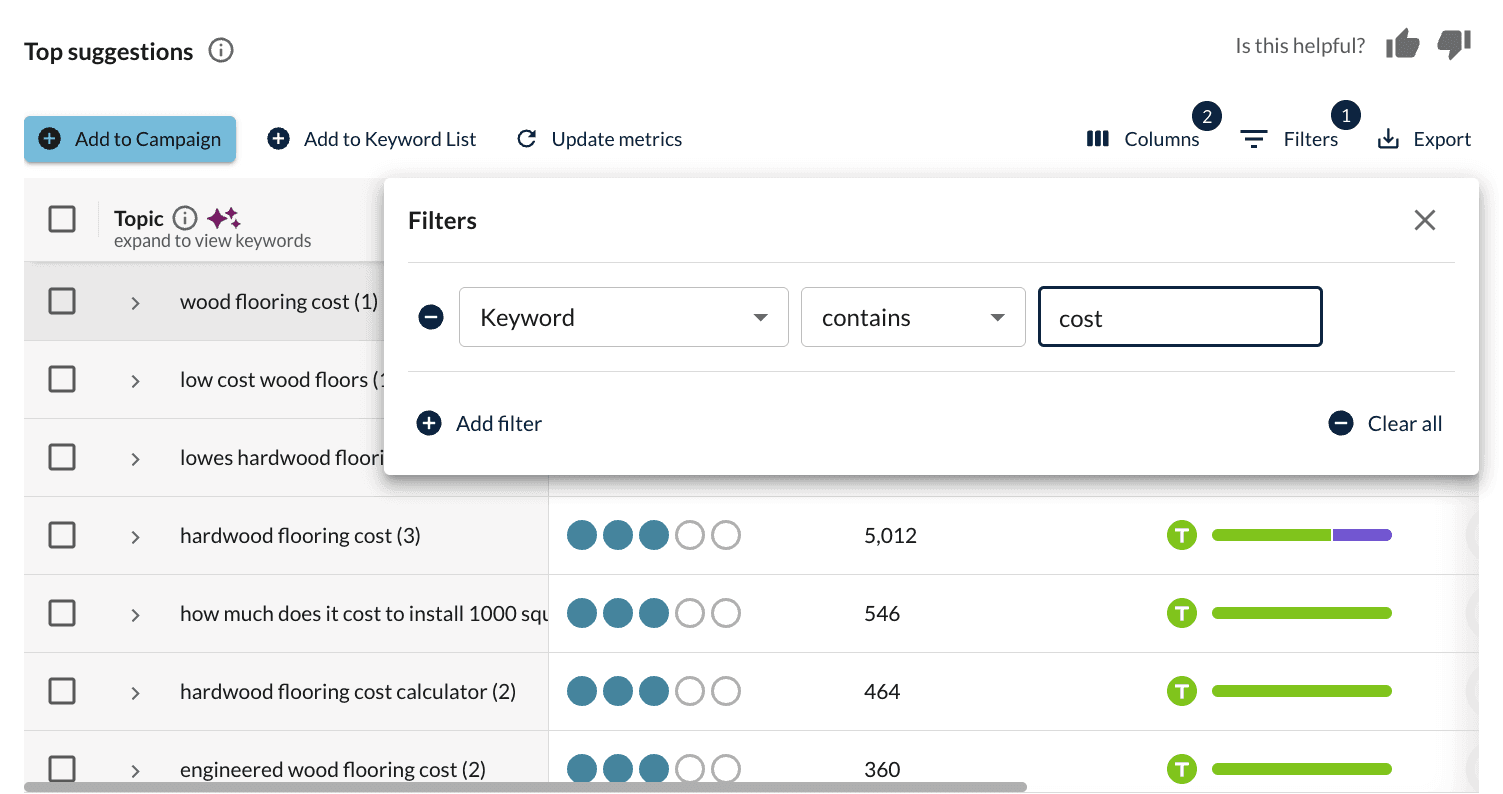Click the green T icon in 5,012 row
The height and width of the screenshot is (794, 1503).
[x=1182, y=536]
